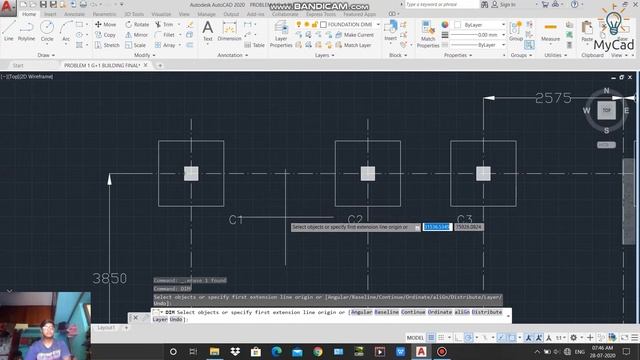
Task: Toggle MODEL space button
Action: click(415, 338)
